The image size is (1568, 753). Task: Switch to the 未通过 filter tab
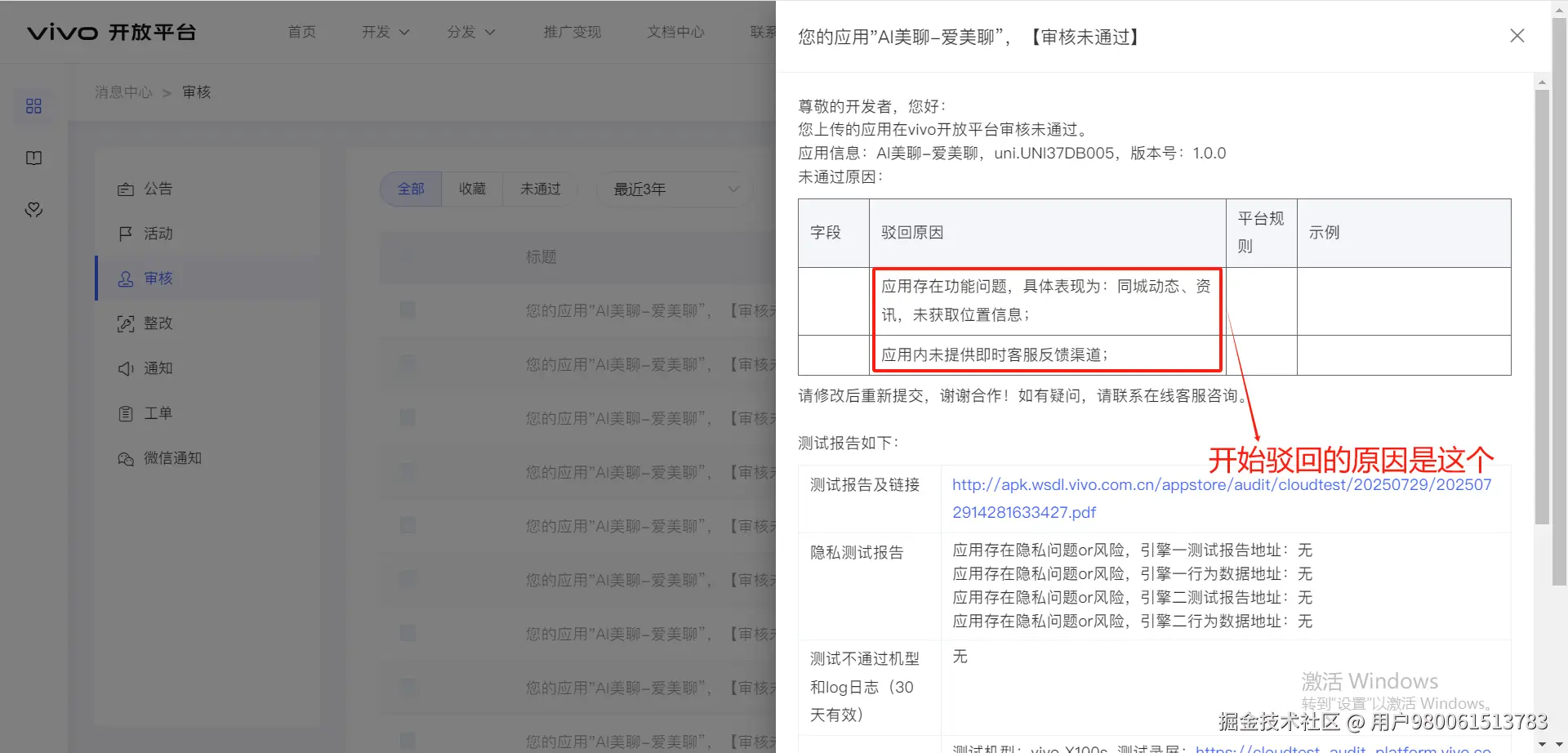point(541,189)
